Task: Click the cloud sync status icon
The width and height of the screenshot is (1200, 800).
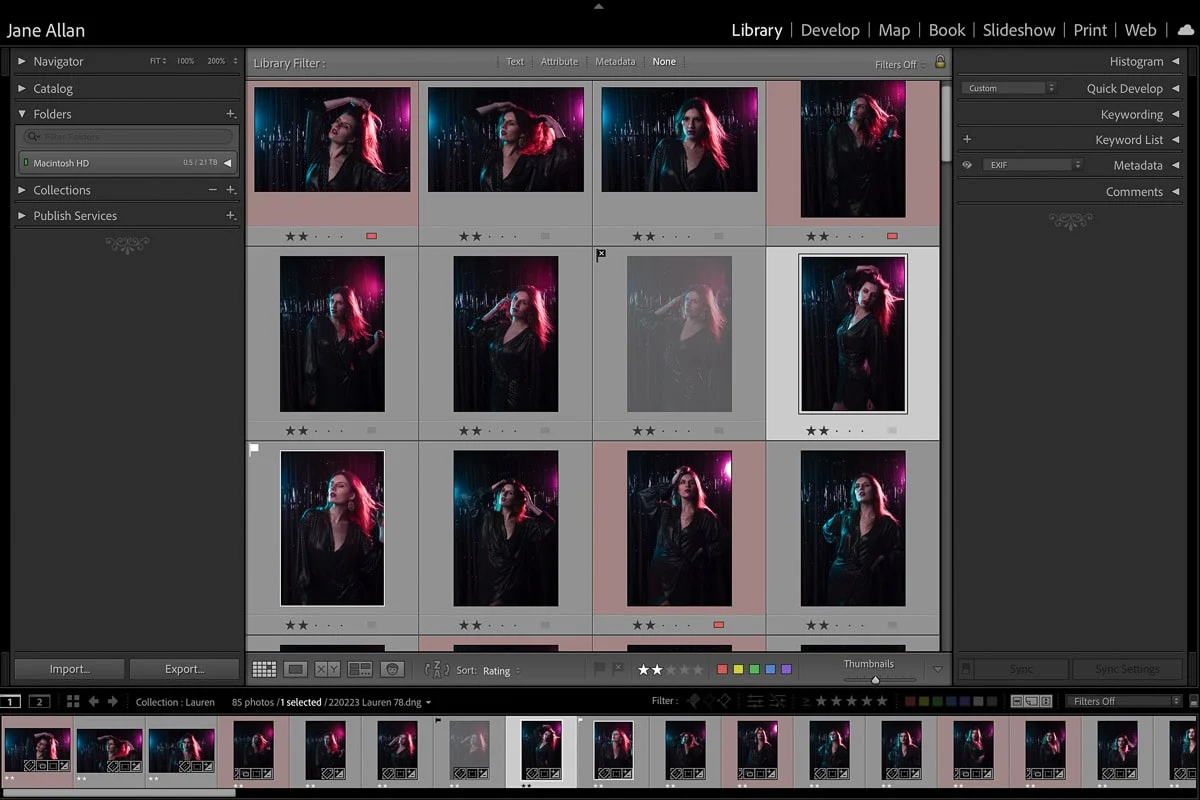Action: click(1185, 30)
